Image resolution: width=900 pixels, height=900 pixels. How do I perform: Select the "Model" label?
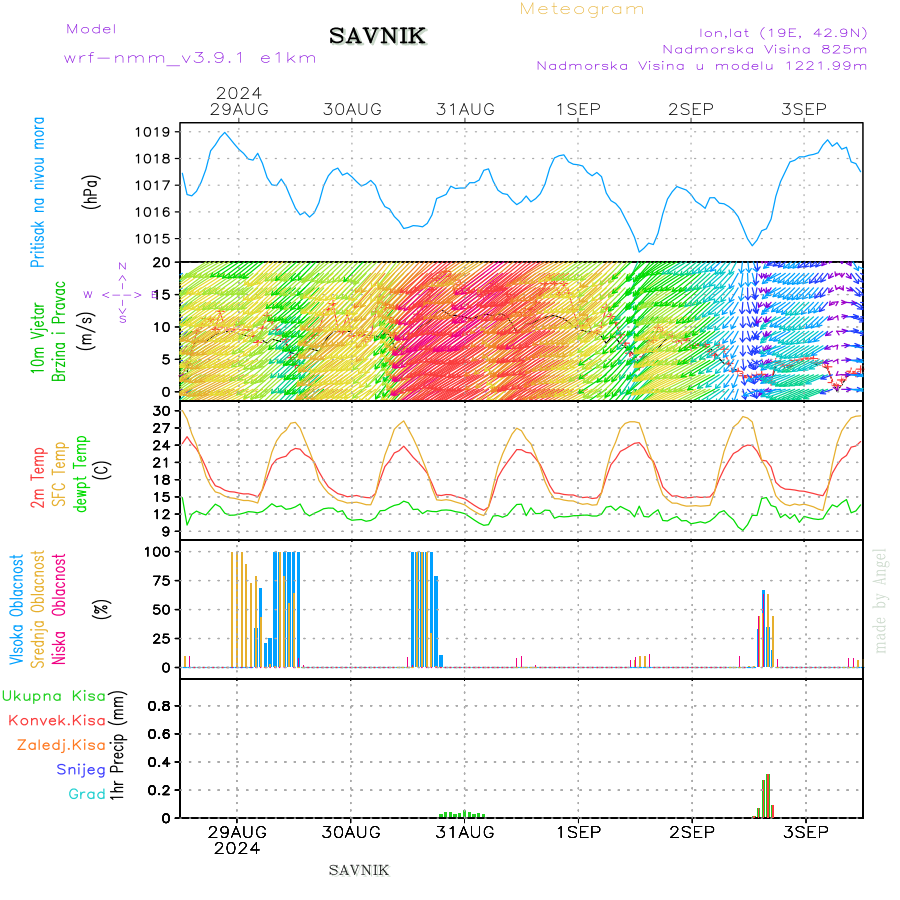pyautogui.click(x=91, y=29)
